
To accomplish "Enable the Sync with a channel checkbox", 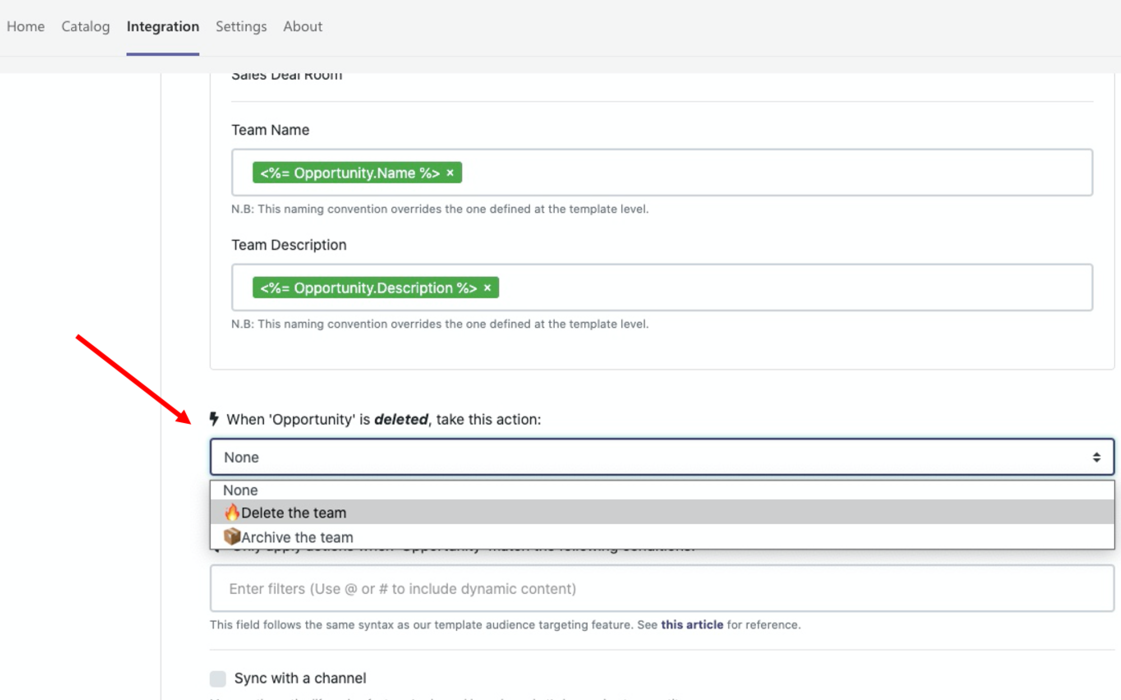I will click(218, 679).
